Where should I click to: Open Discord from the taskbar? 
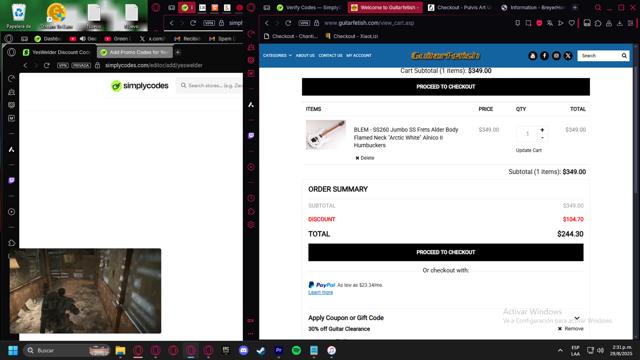tap(244, 350)
